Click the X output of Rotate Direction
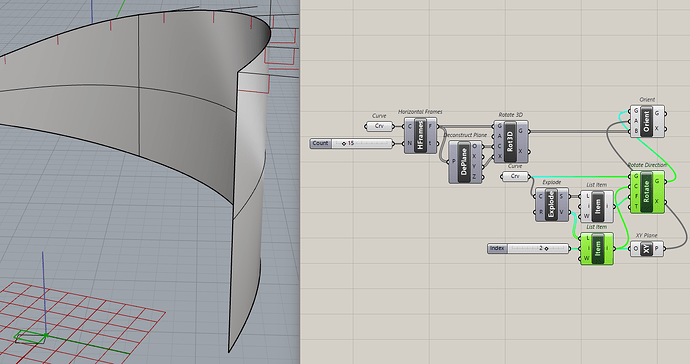690x364 pixels. [x=657, y=202]
